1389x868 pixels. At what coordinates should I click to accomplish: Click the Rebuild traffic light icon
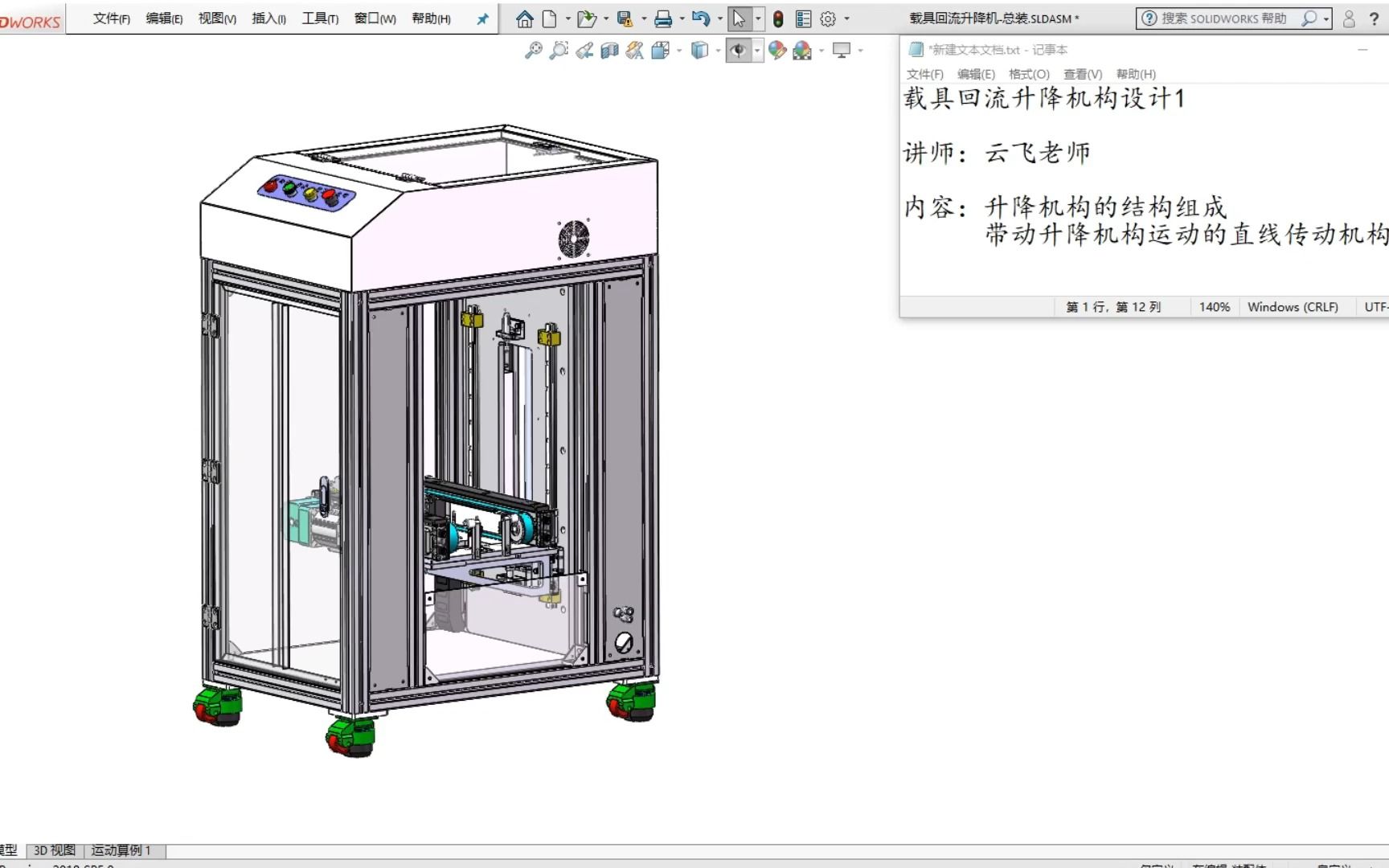coord(778,18)
